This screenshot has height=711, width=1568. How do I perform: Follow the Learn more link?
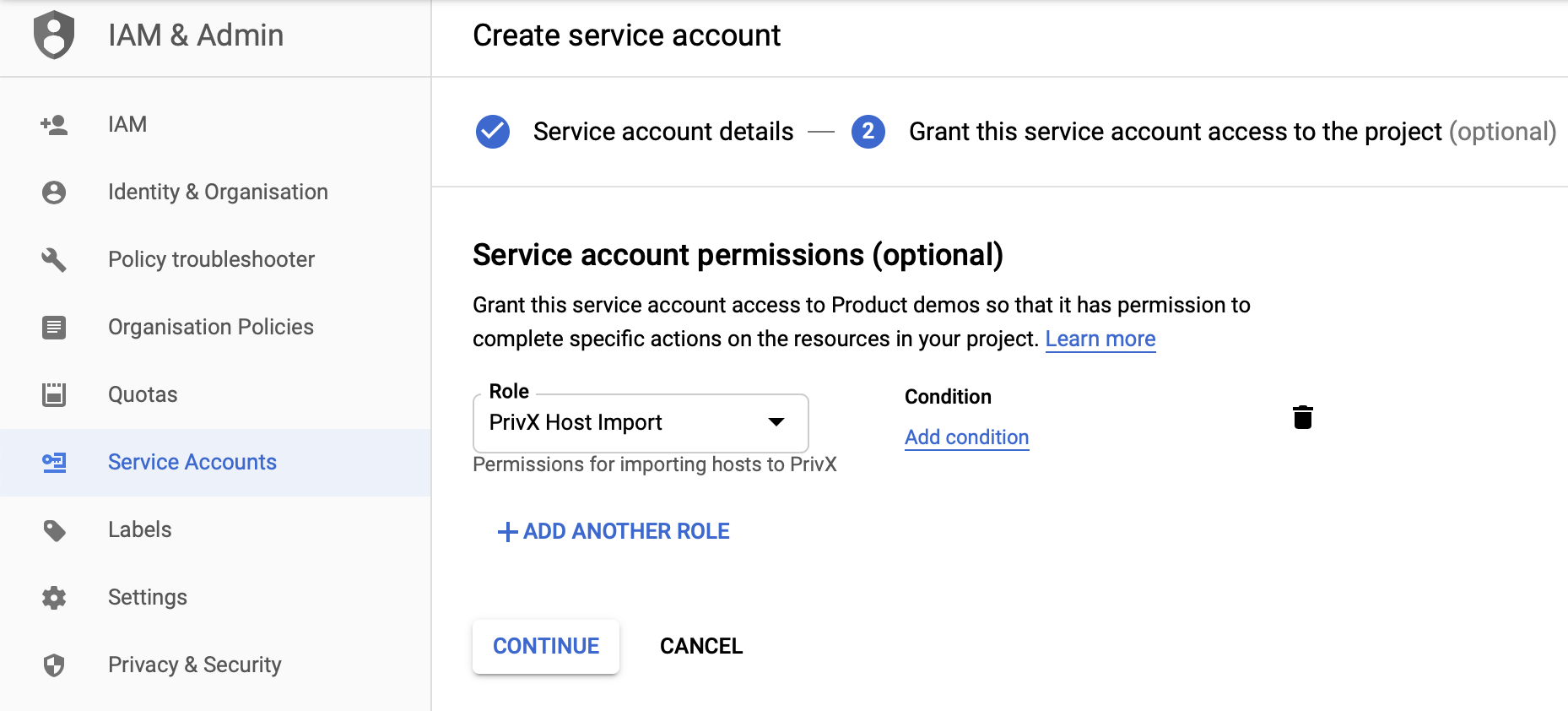click(x=1100, y=339)
